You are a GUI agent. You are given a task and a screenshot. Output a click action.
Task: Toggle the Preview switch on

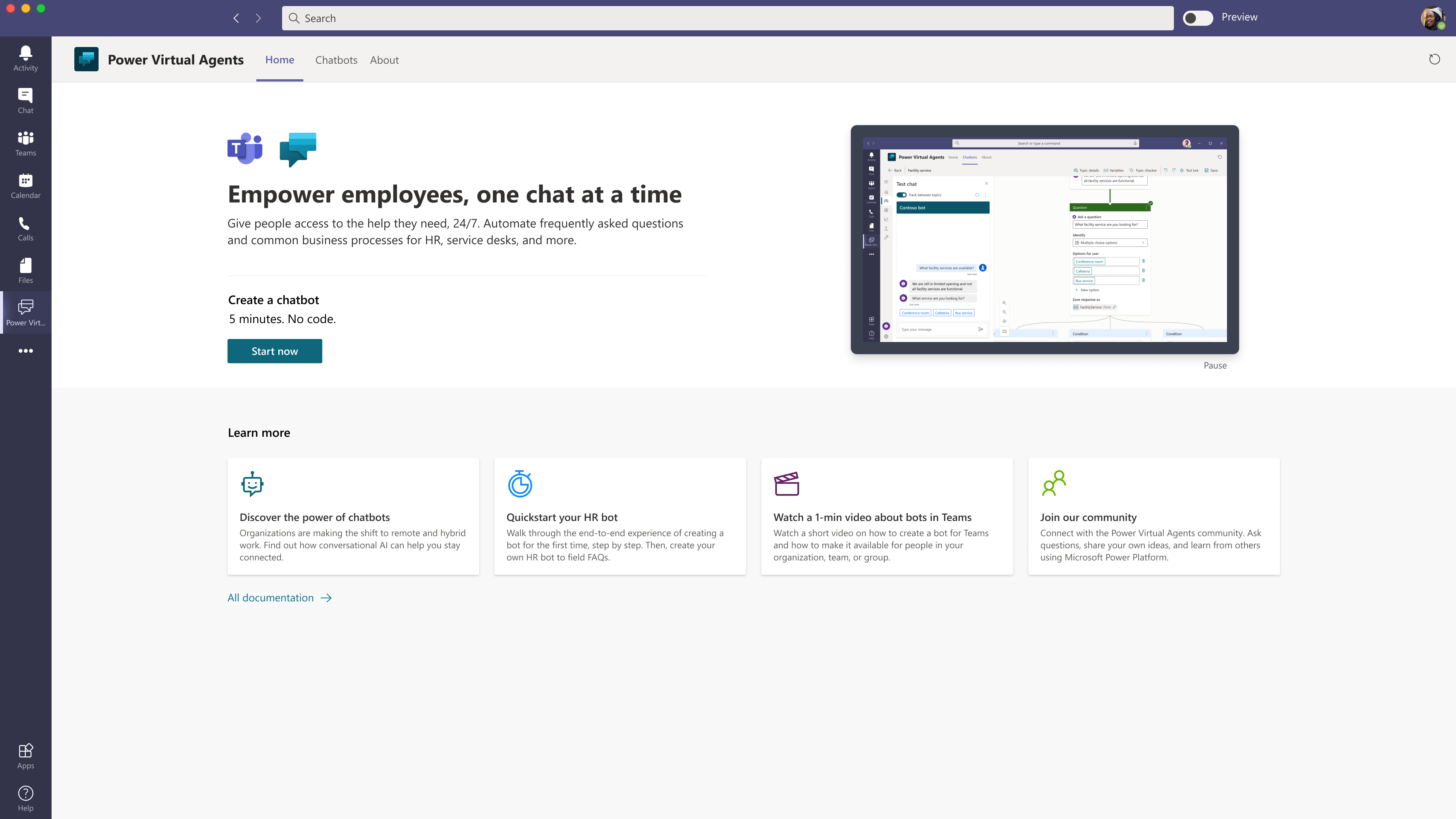pos(1197,18)
